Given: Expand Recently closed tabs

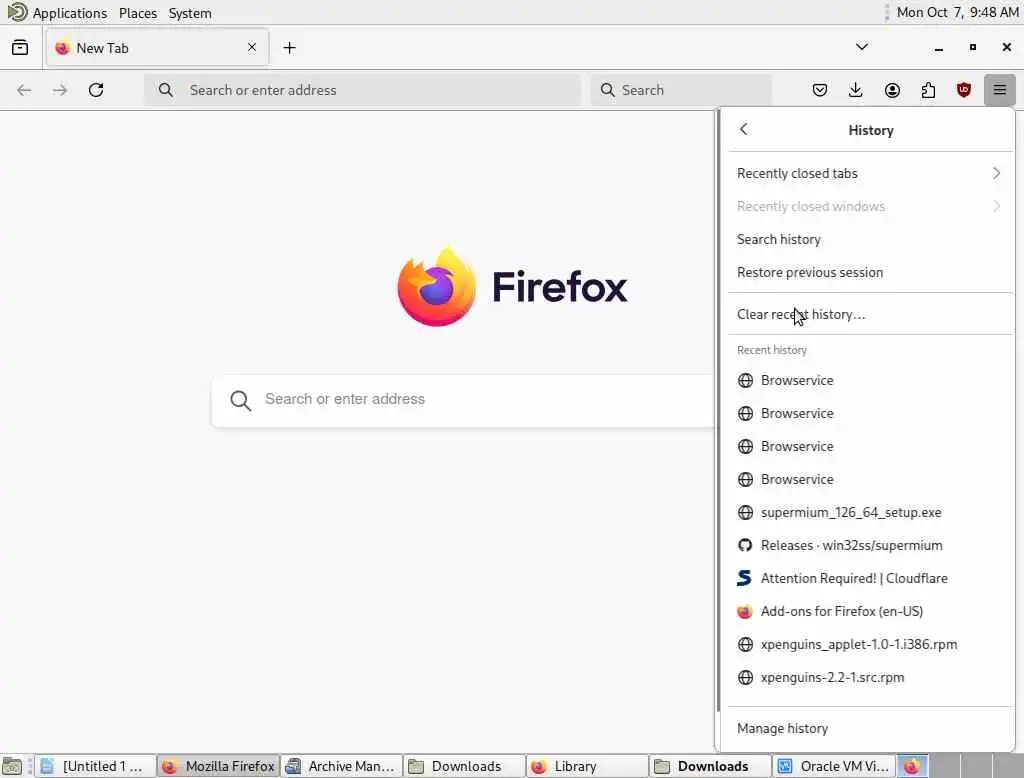Looking at the screenshot, I should click(869, 173).
